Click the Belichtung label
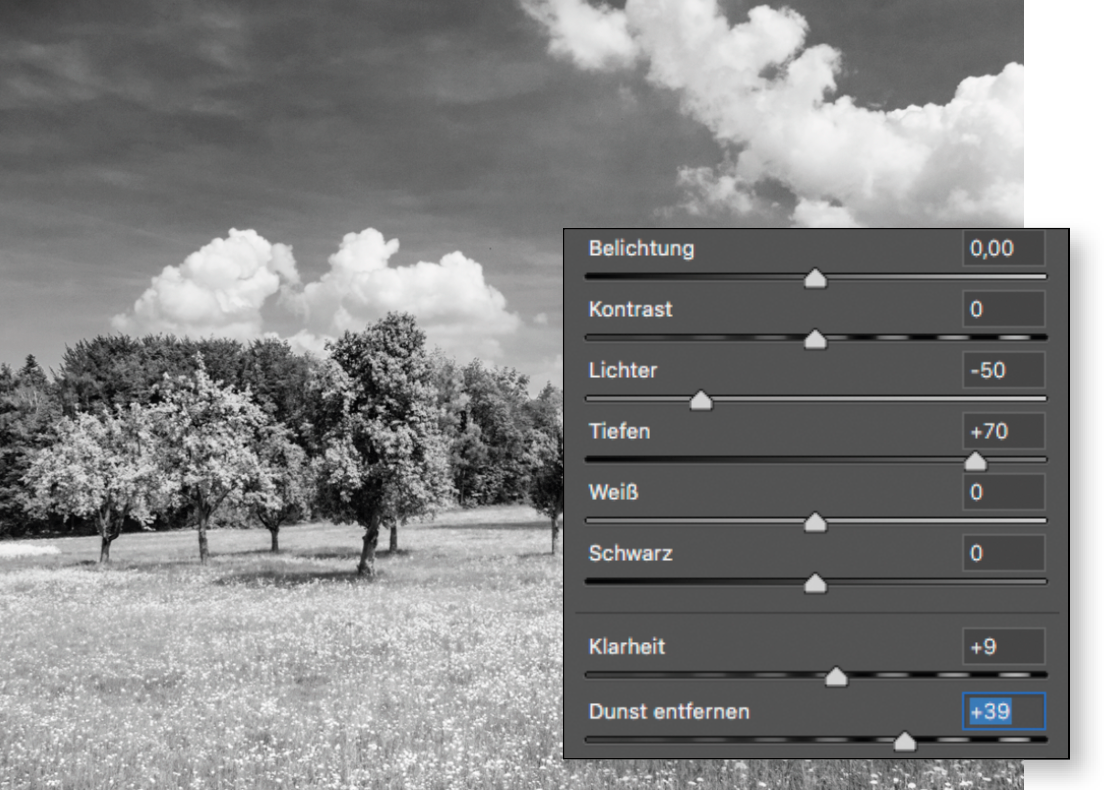This screenshot has height=790, width=1112. coord(641,249)
